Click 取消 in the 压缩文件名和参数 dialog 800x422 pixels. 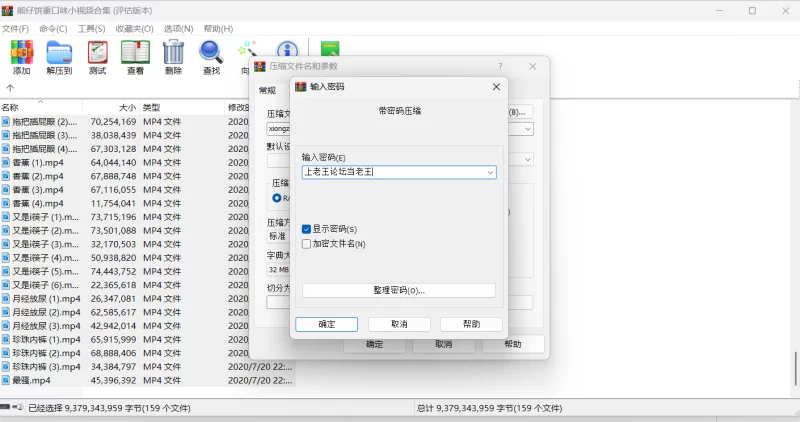(x=444, y=344)
